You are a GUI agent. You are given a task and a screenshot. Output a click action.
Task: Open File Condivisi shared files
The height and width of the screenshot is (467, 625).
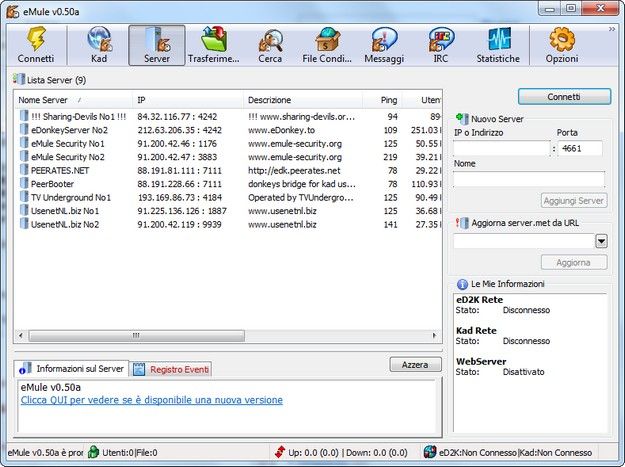[x=327, y=45]
